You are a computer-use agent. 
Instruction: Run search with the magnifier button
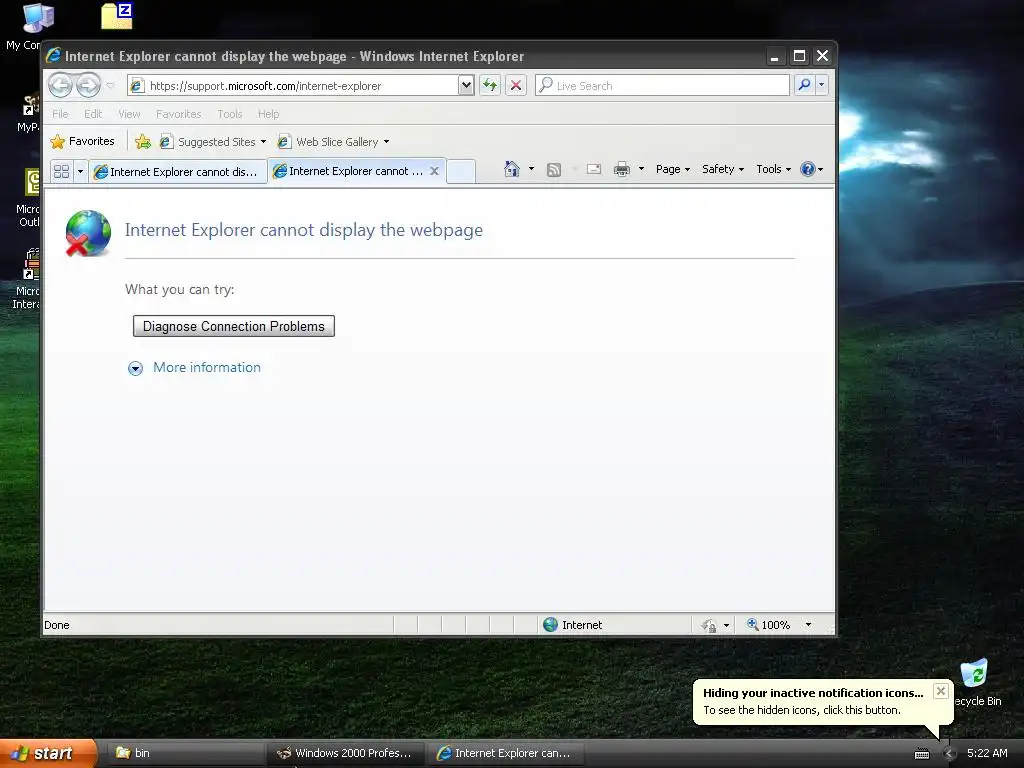click(805, 85)
